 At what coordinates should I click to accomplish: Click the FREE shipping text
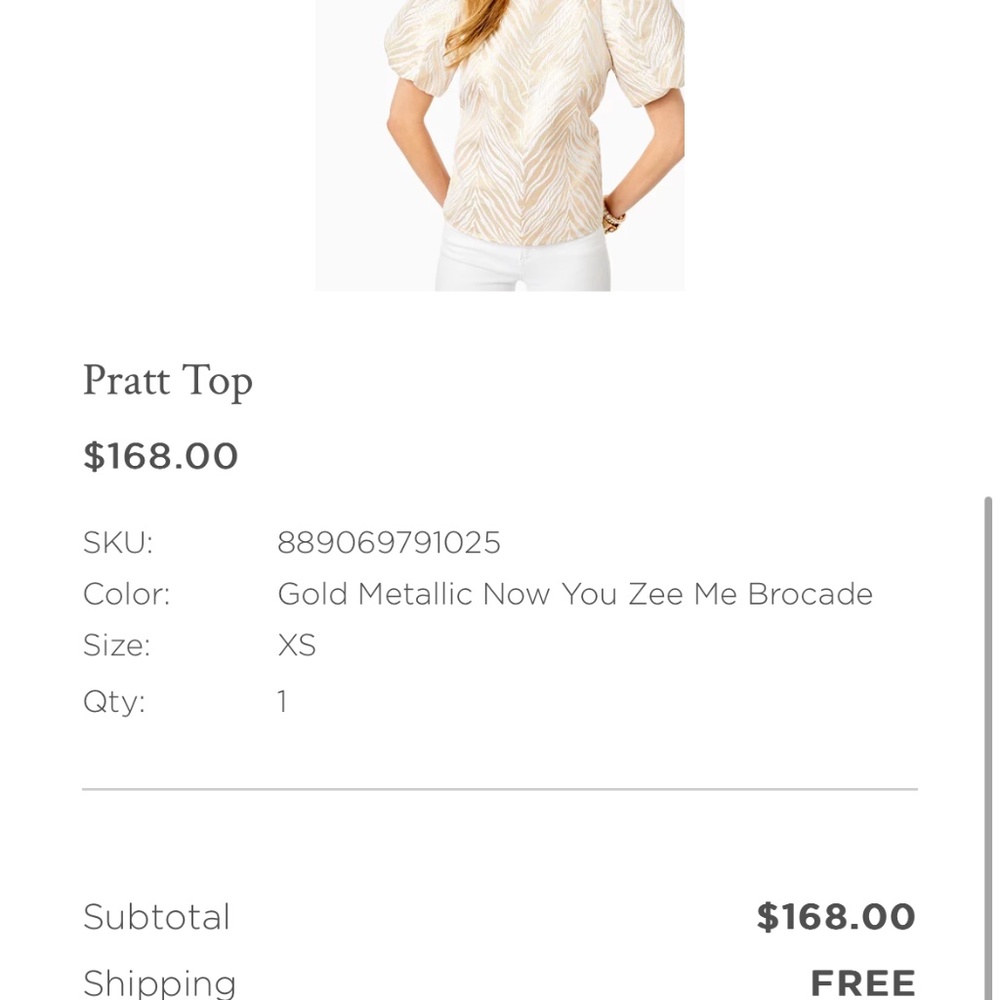(x=862, y=982)
